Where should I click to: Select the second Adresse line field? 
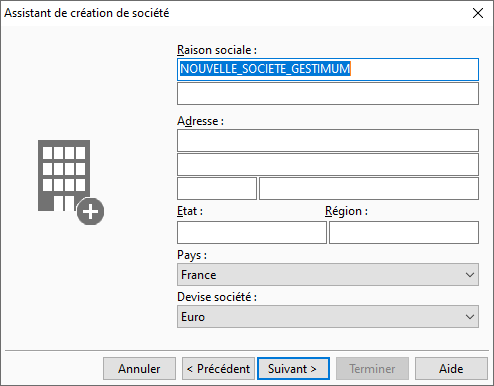[x=328, y=164]
